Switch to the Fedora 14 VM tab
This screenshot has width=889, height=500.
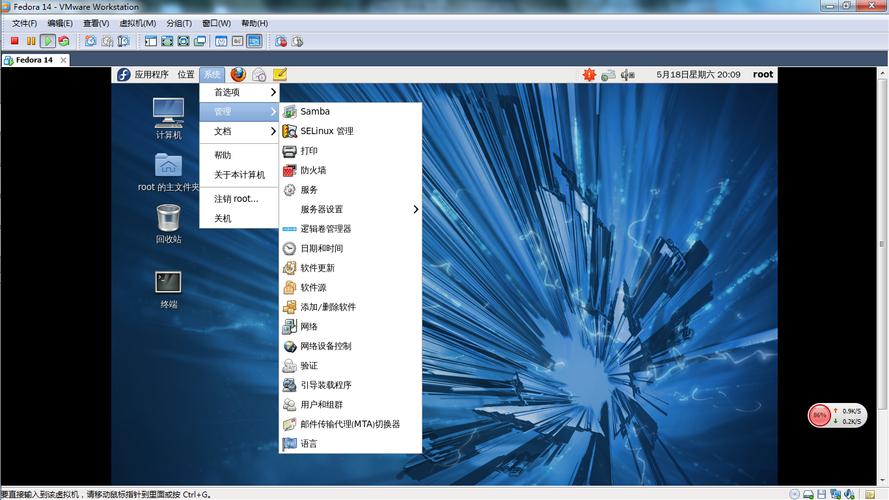34,60
